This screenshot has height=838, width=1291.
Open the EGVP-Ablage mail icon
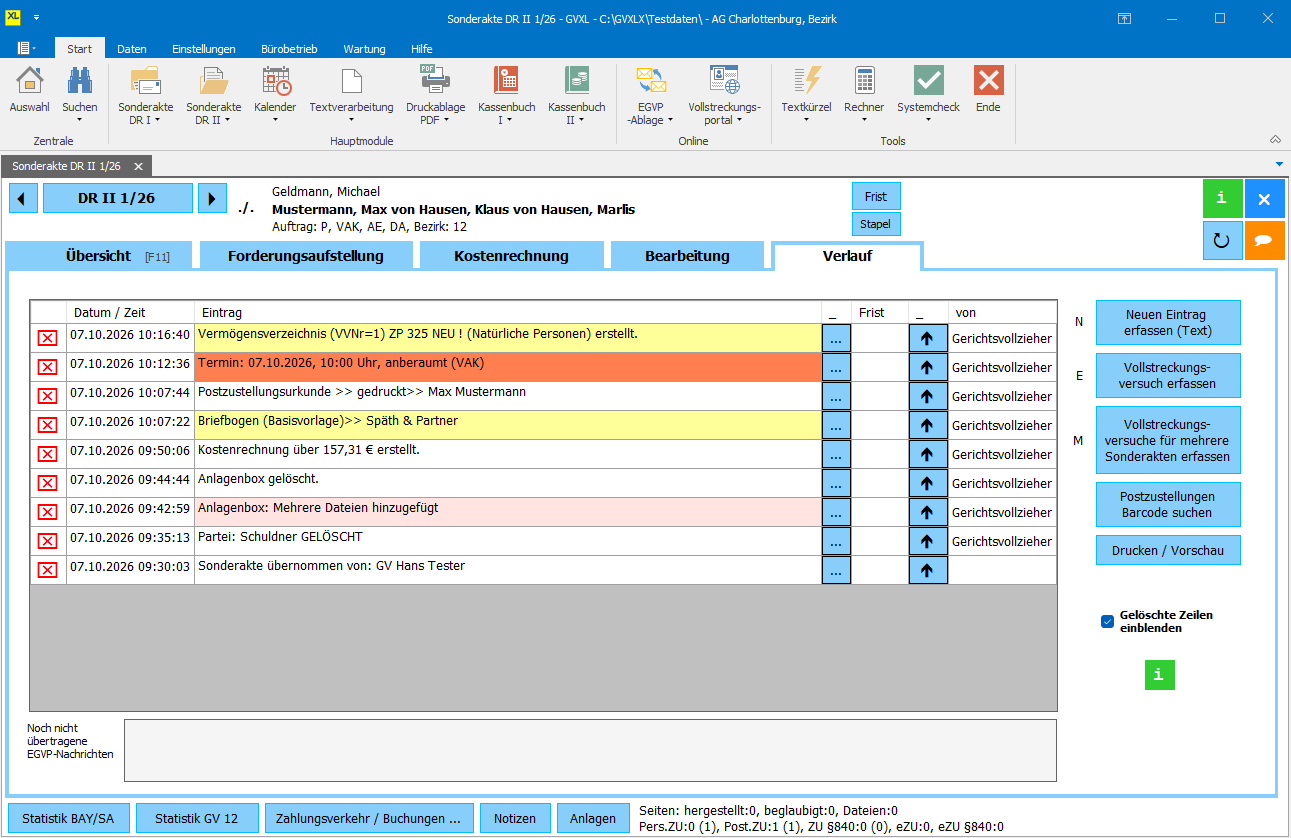point(651,80)
